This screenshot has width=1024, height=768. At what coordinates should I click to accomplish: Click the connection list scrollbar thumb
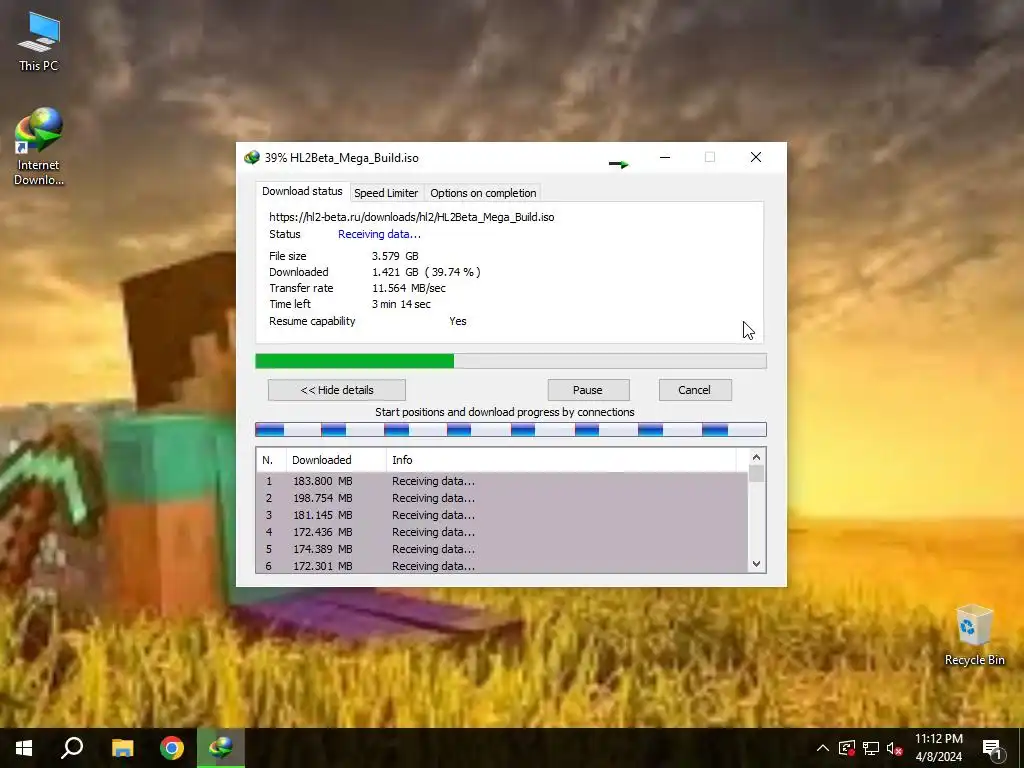click(x=756, y=473)
